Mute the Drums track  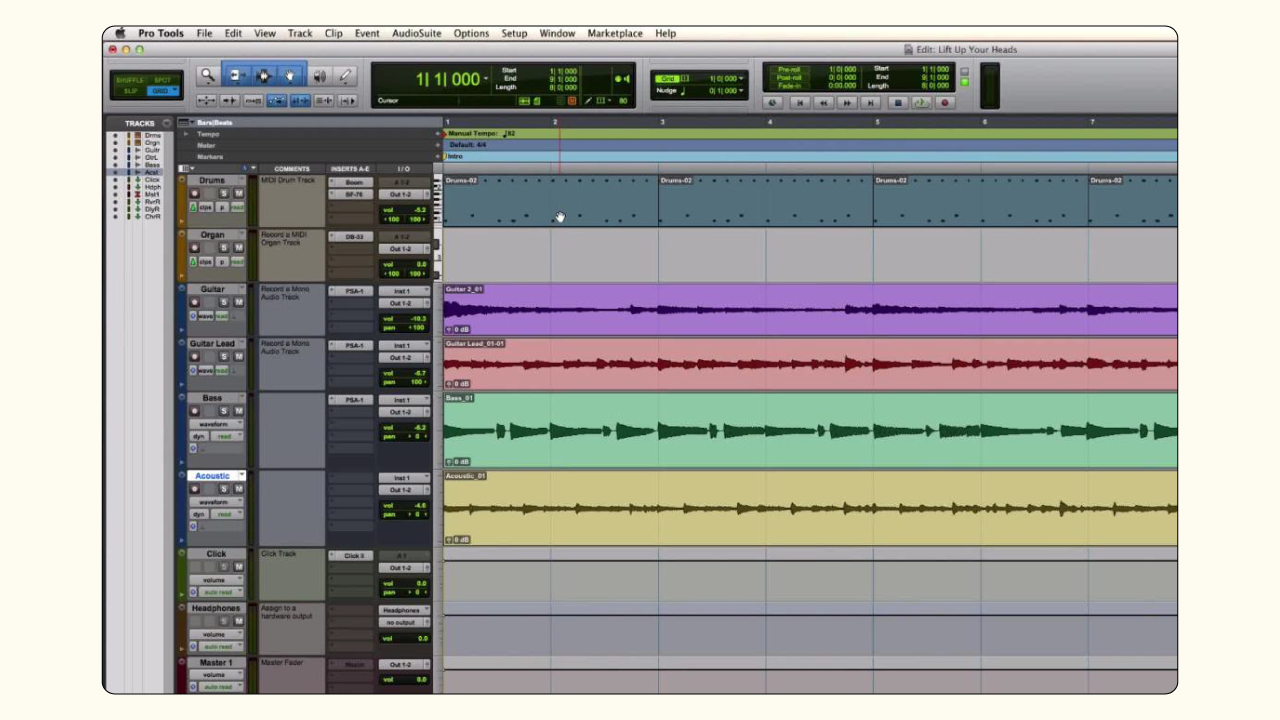click(x=239, y=193)
